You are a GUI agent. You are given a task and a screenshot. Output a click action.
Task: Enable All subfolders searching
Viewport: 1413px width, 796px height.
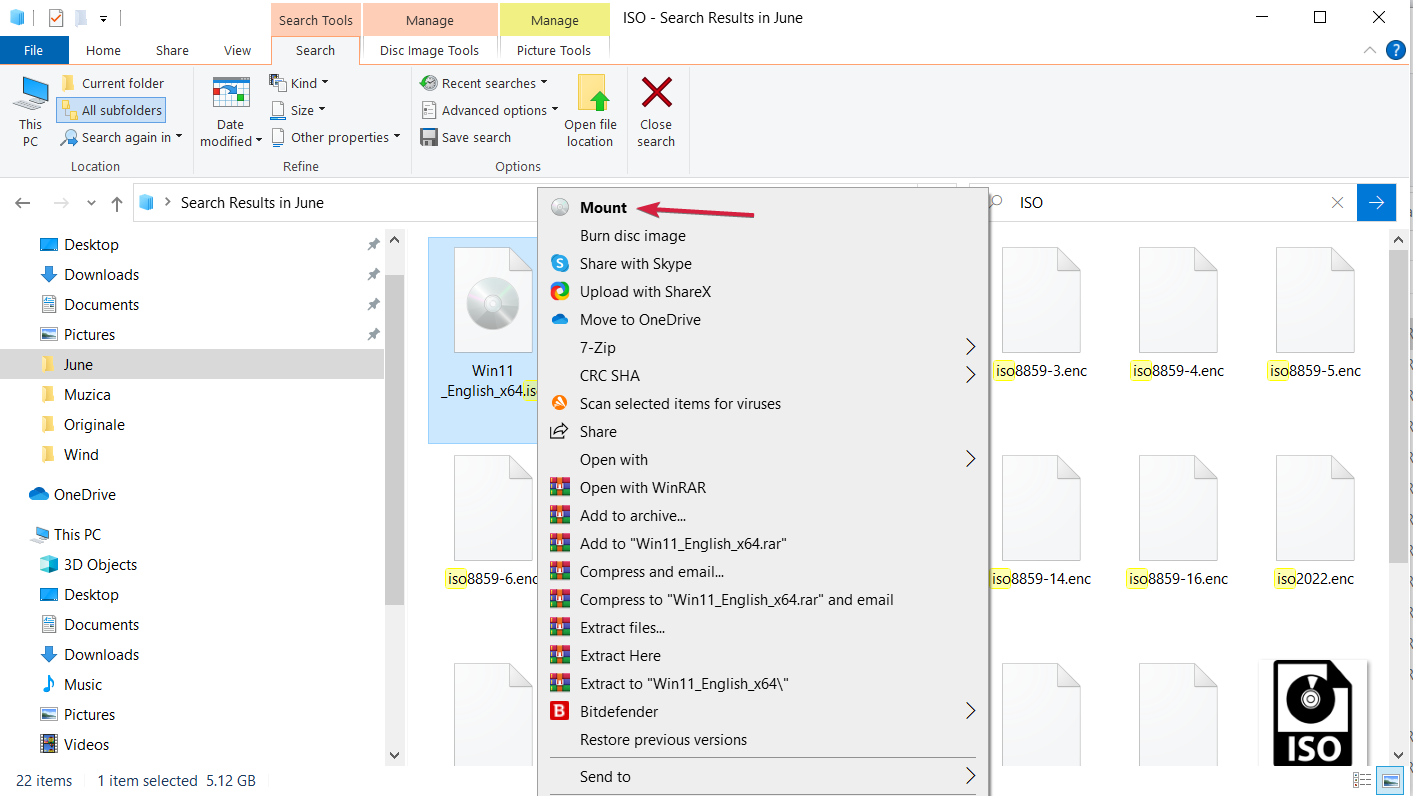[x=111, y=109]
